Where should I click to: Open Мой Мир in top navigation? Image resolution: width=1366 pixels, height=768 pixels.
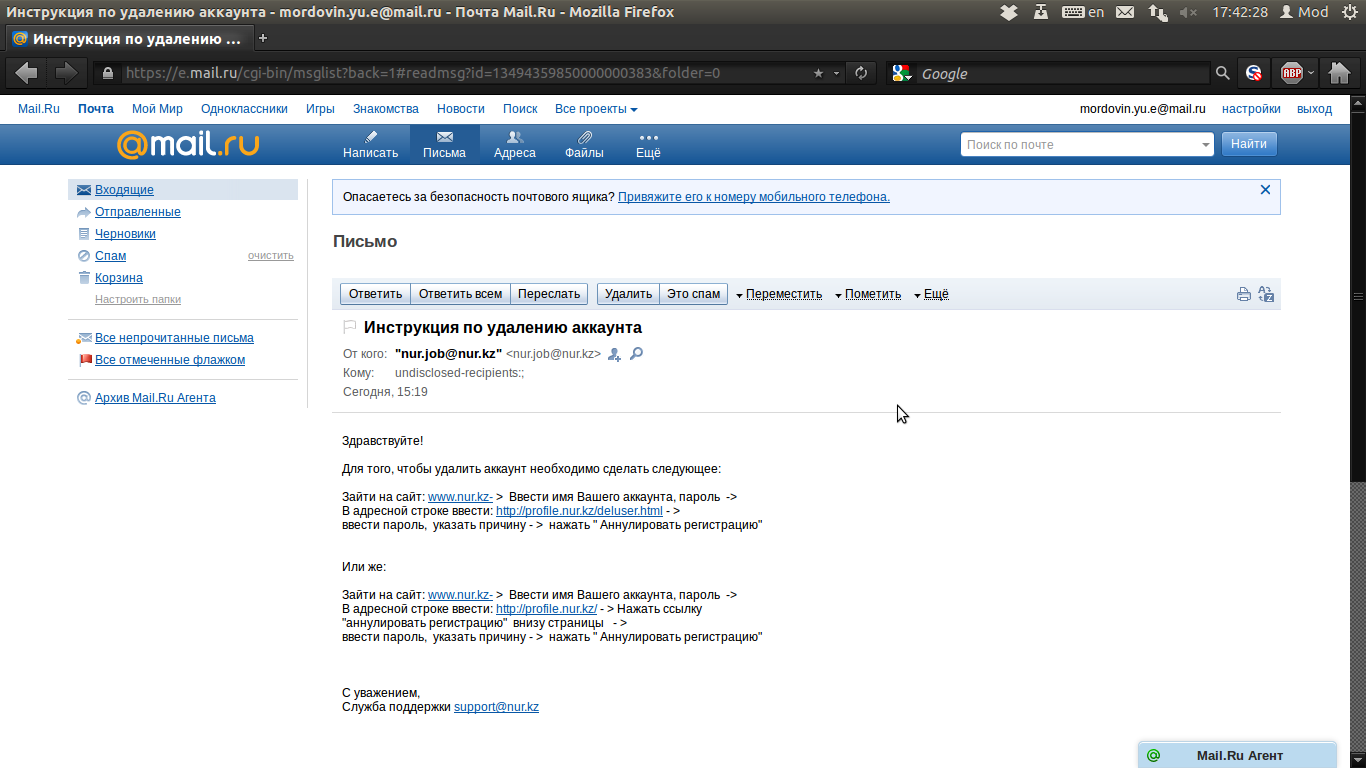click(157, 109)
